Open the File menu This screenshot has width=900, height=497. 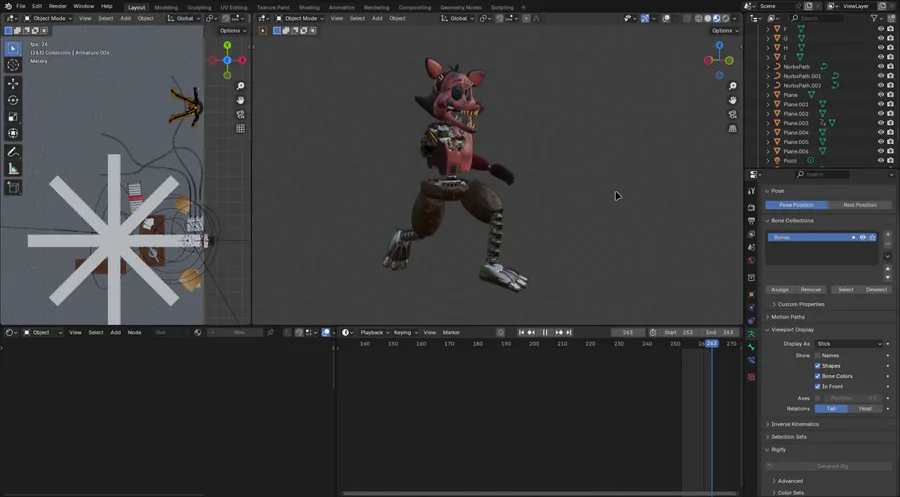21,6
